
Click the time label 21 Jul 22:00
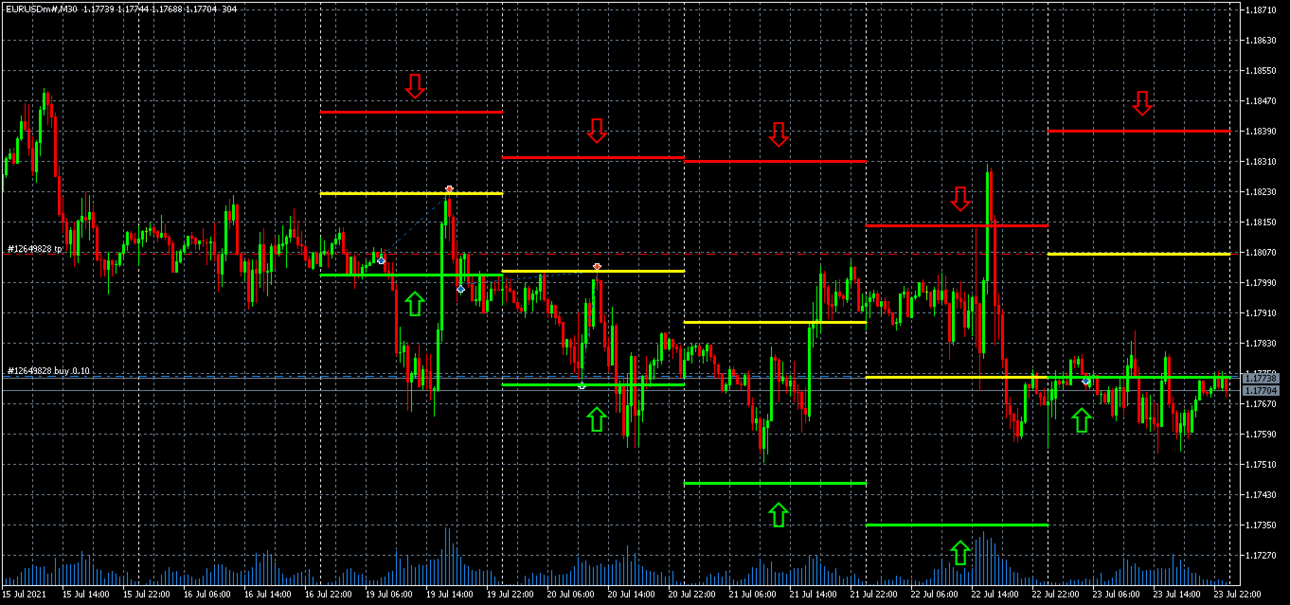tap(873, 595)
